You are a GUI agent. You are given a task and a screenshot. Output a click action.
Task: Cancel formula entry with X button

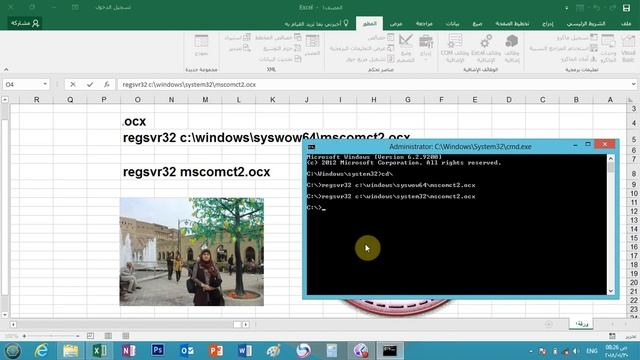[73, 84]
